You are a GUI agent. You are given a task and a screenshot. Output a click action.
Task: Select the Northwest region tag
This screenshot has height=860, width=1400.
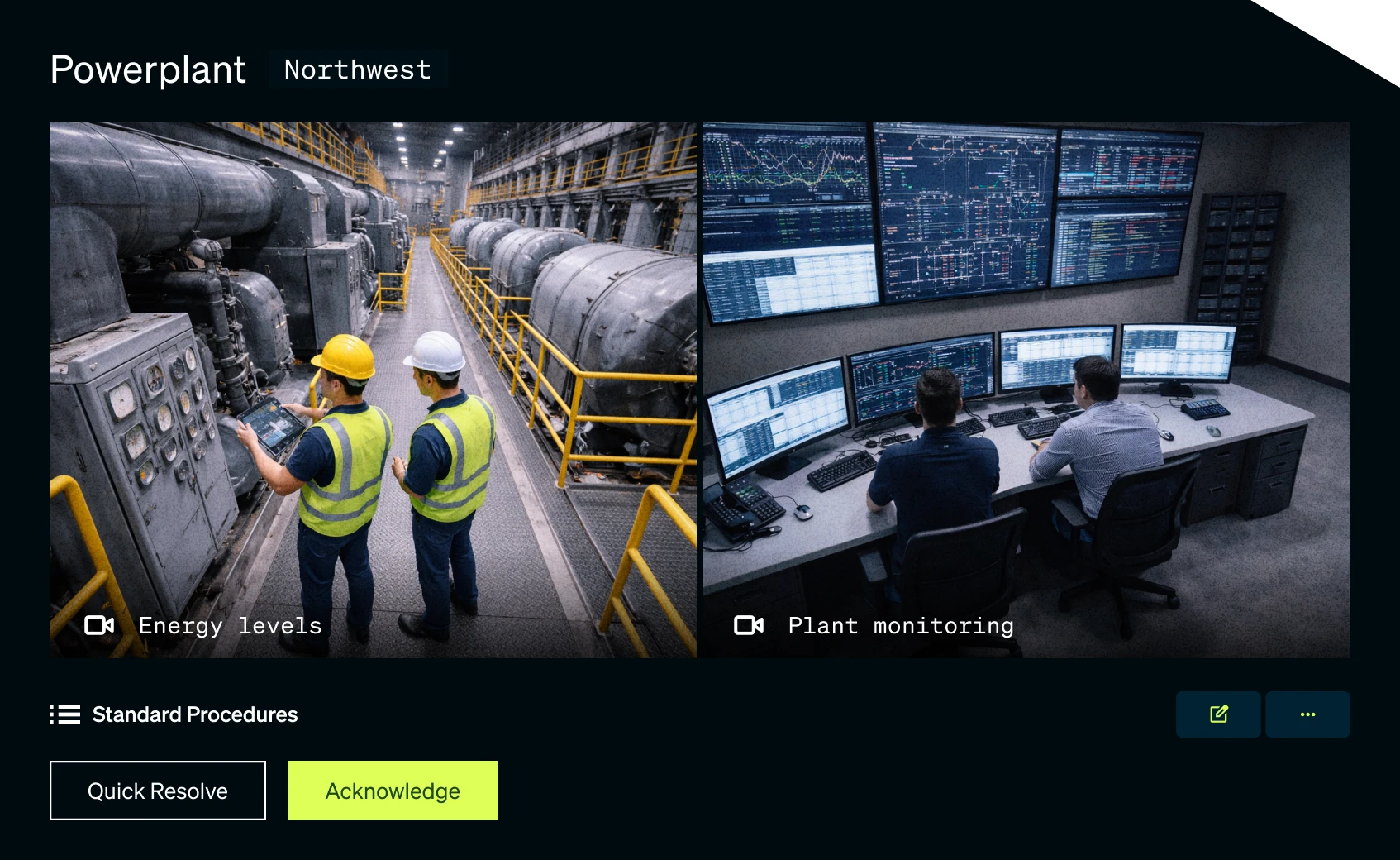(x=357, y=69)
